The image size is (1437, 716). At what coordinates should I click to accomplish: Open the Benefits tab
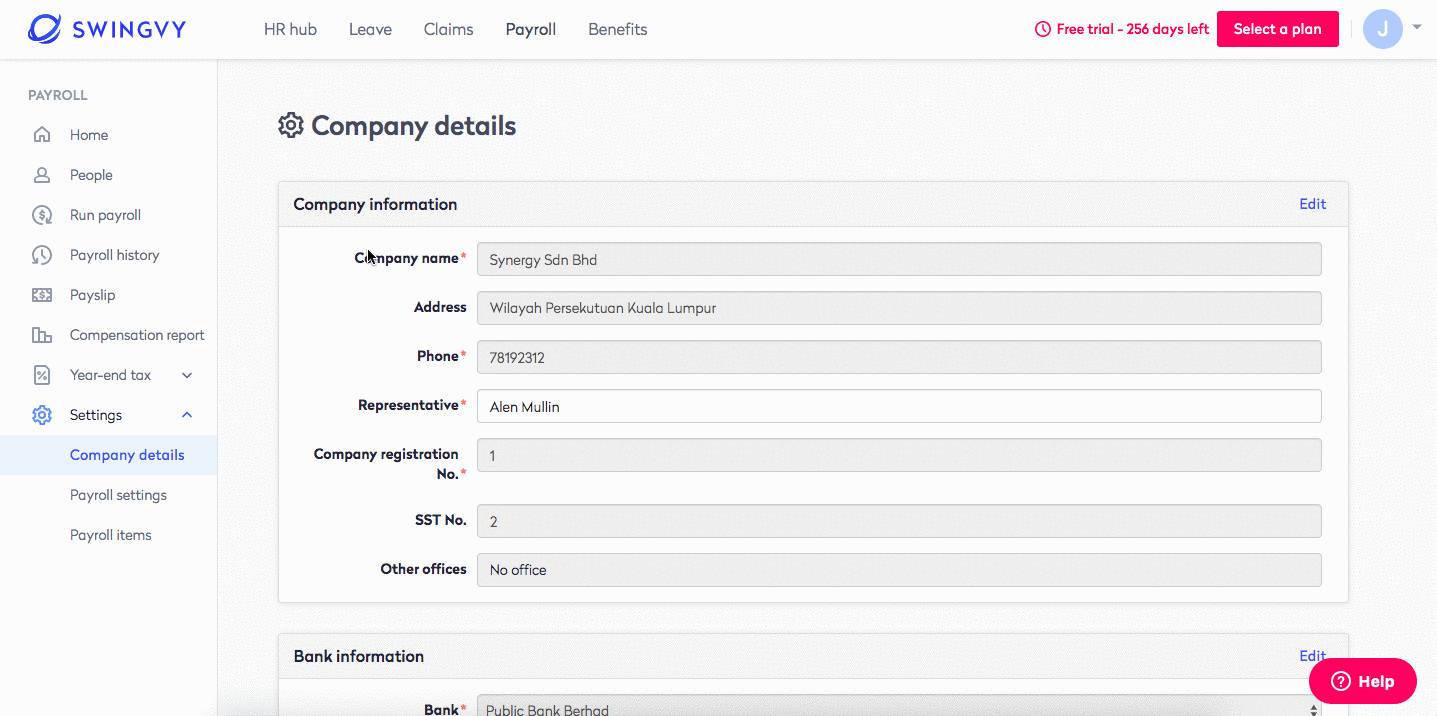(x=618, y=29)
